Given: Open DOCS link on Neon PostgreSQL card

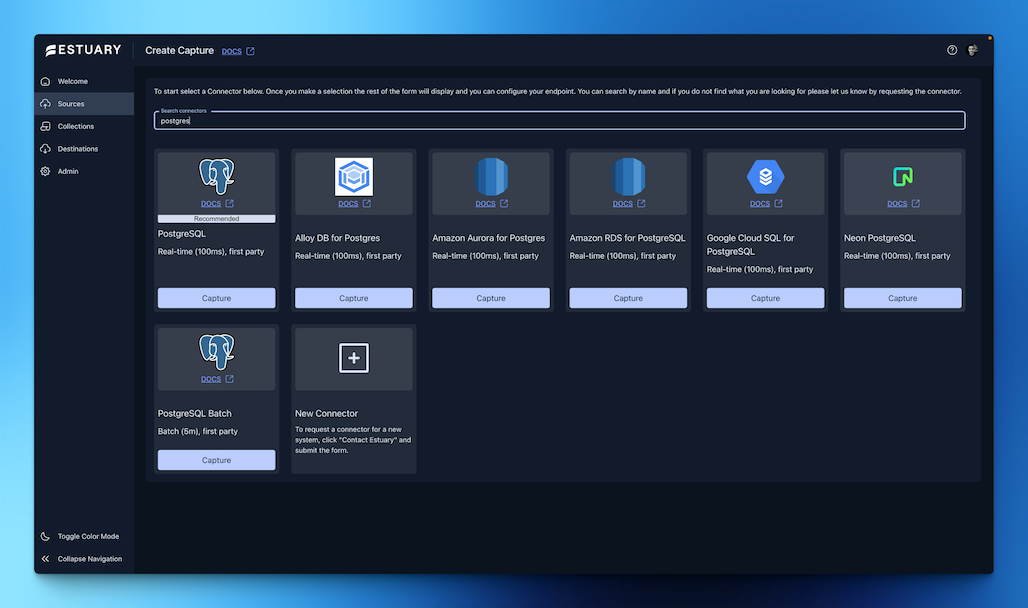Looking at the screenshot, I should [x=897, y=203].
